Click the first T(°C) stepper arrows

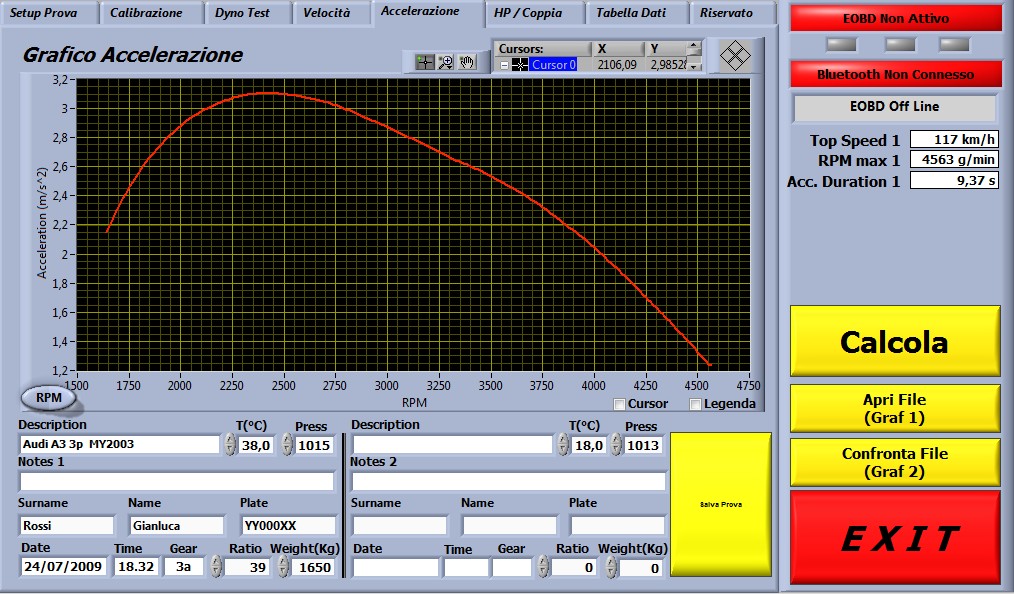(x=230, y=445)
